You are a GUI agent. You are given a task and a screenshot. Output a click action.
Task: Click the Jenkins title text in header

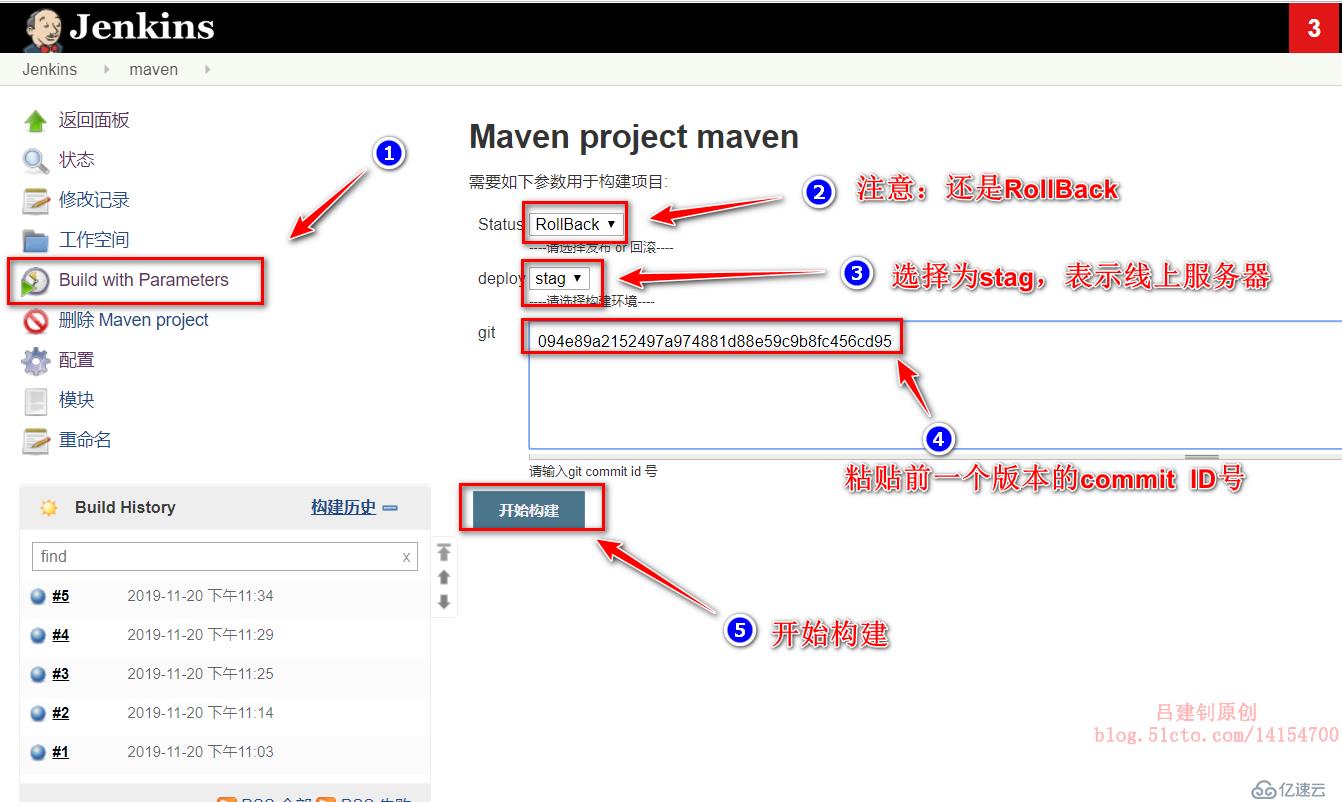pos(141,27)
